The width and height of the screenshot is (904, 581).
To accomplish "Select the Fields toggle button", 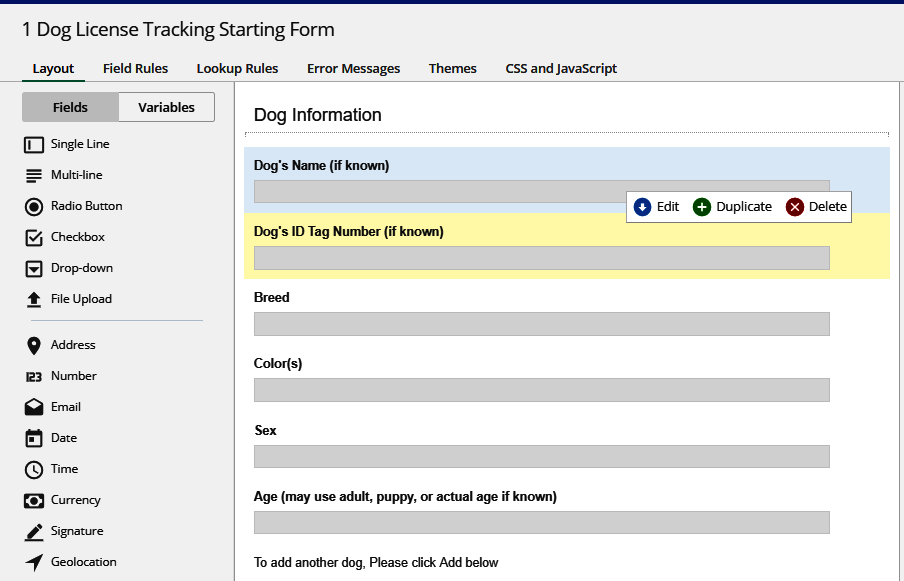I will [70, 107].
